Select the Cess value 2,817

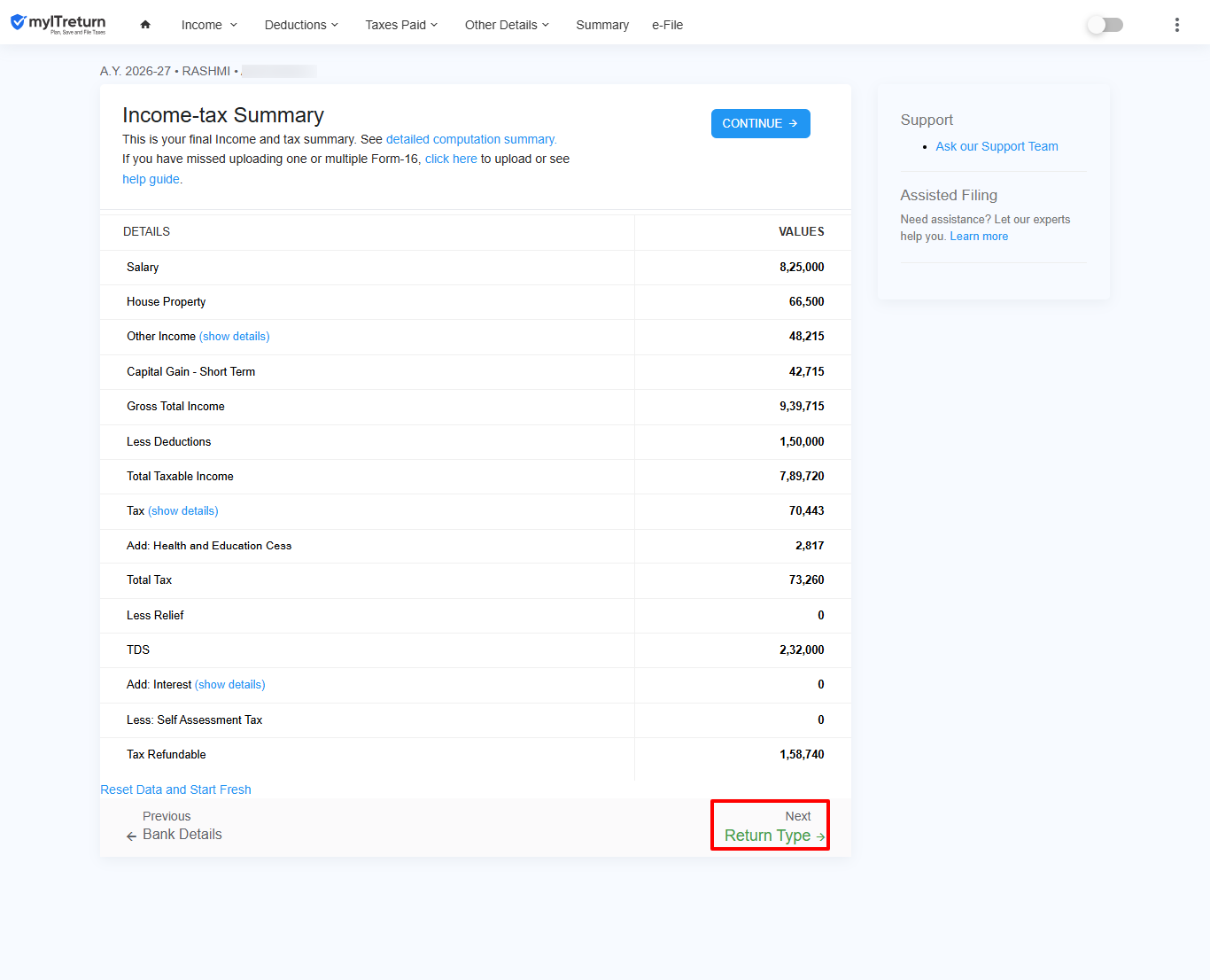click(810, 546)
